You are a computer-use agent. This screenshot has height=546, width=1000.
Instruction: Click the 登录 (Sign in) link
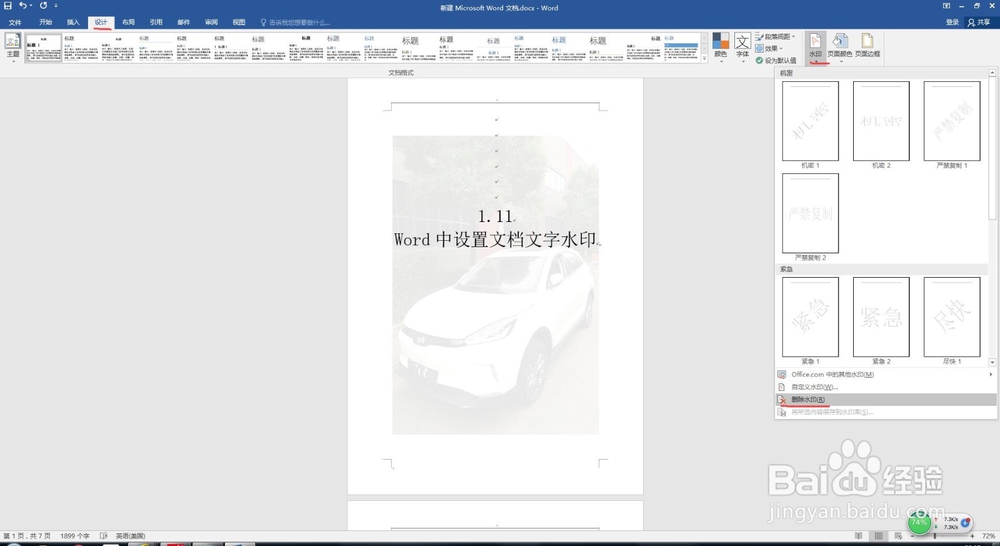tap(952, 22)
